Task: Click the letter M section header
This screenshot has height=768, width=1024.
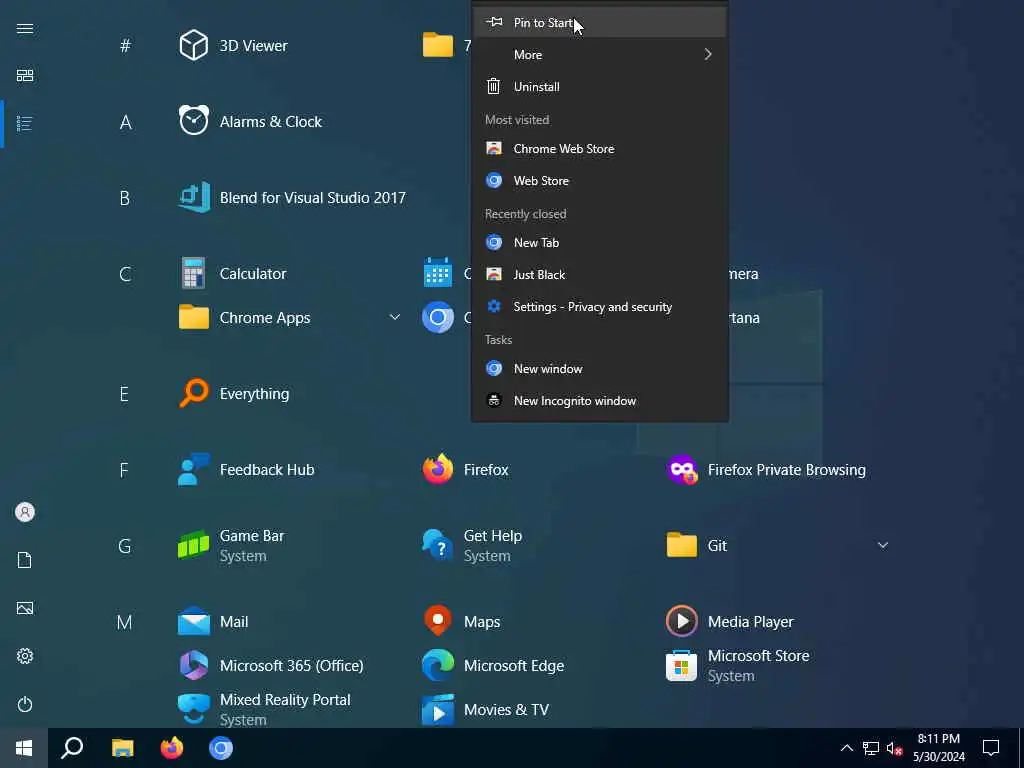Action: pyautogui.click(x=125, y=622)
